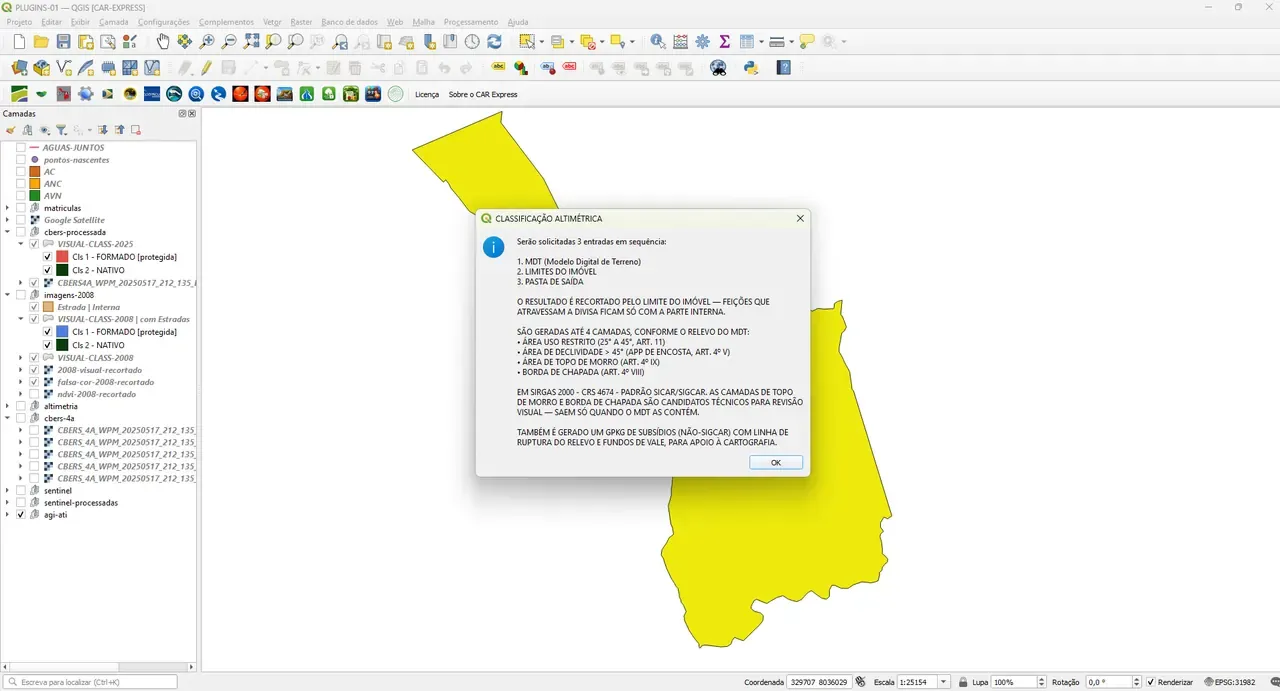Viewport: 1280px width, 691px height.
Task: Expand the agi-ati group
Action: click(8, 515)
